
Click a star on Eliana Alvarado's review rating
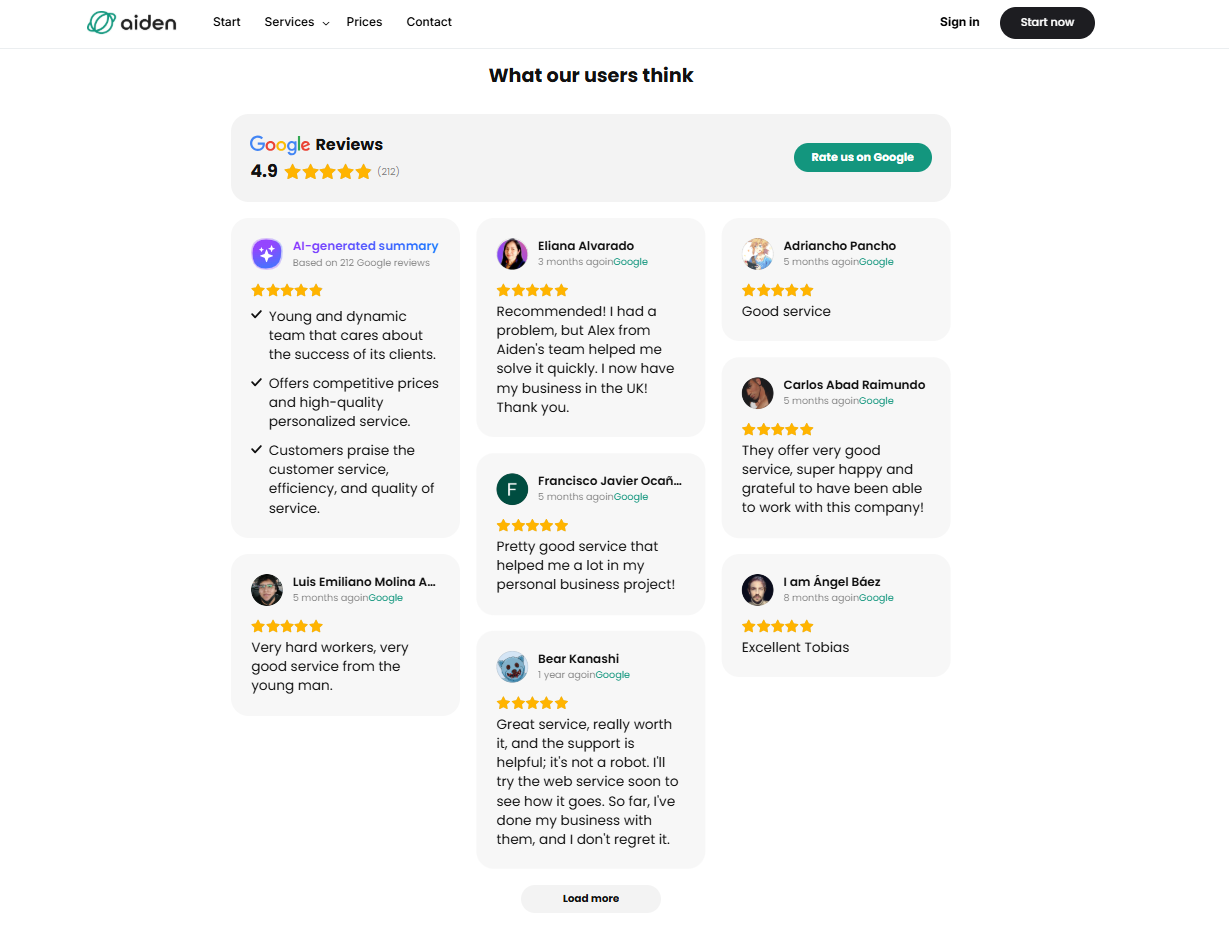coord(532,289)
